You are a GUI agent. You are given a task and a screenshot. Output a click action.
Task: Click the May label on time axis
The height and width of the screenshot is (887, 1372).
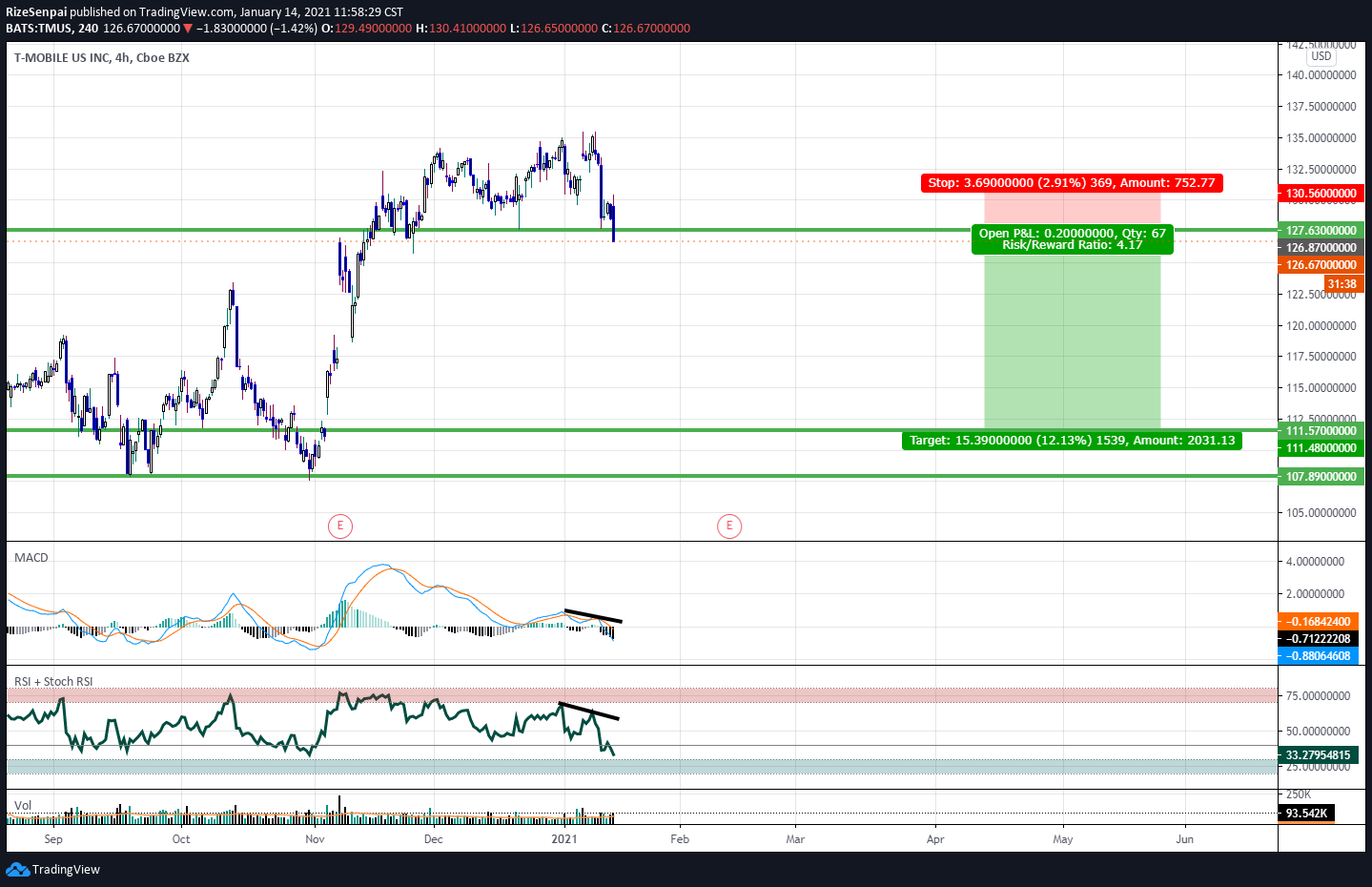pos(1063,839)
